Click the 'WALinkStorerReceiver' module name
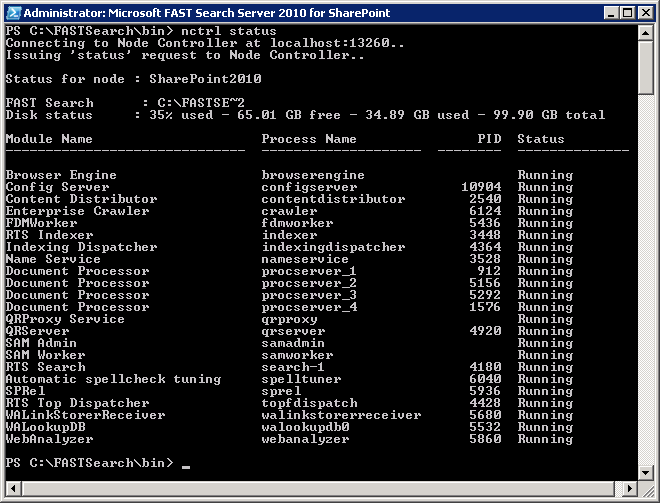The image size is (660, 503). (85, 415)
